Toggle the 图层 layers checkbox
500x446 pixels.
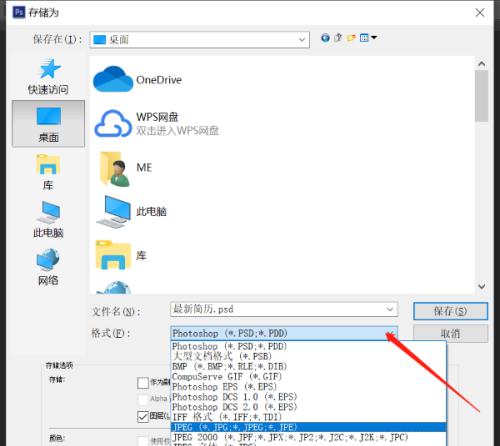tap(143, 416)
